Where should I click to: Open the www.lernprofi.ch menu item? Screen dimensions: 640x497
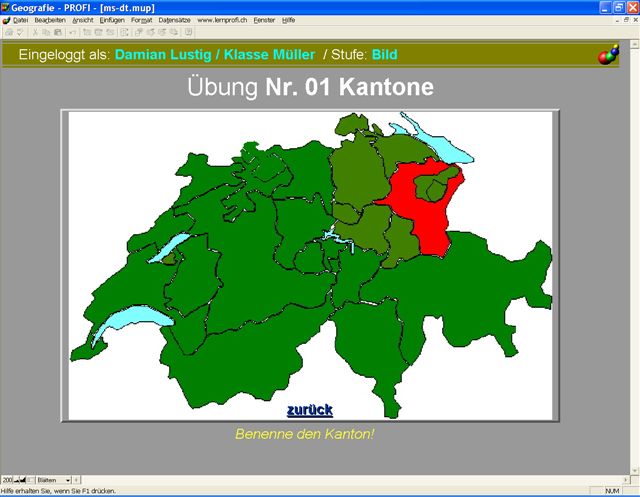222,20
